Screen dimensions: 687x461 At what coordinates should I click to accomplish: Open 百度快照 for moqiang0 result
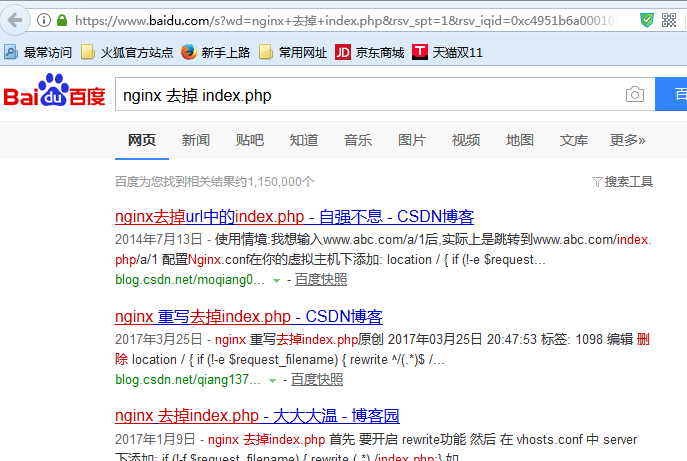[321, 280]
